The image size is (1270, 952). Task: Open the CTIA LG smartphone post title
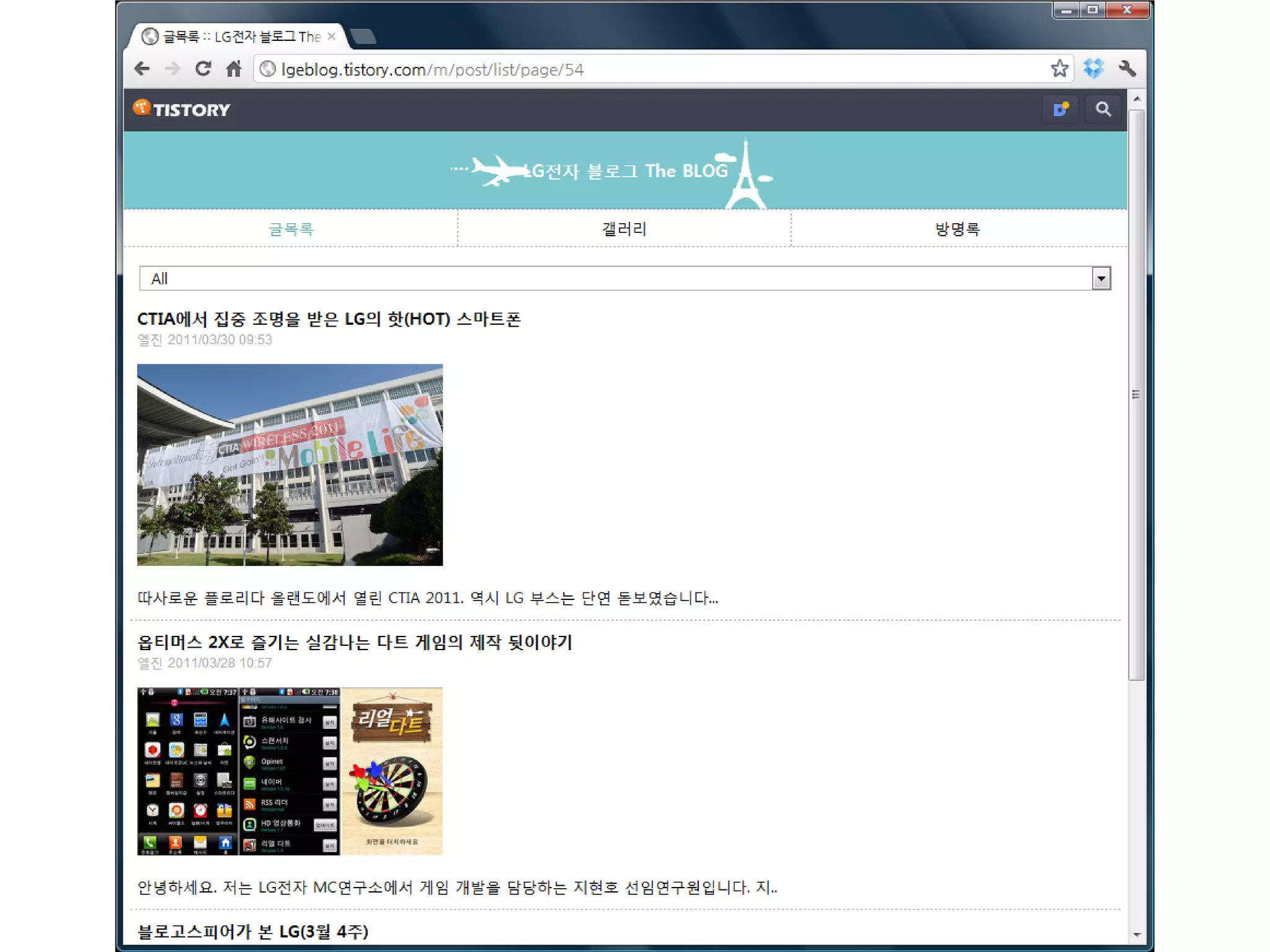329,319
